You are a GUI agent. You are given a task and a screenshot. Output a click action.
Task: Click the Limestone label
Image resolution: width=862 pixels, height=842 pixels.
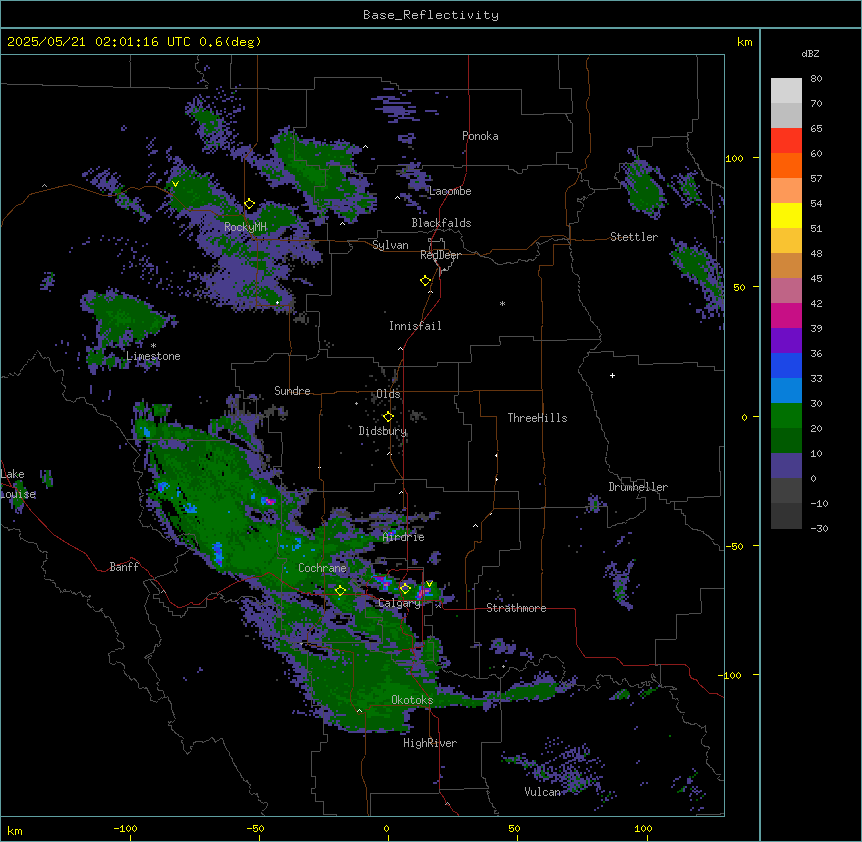153,356
